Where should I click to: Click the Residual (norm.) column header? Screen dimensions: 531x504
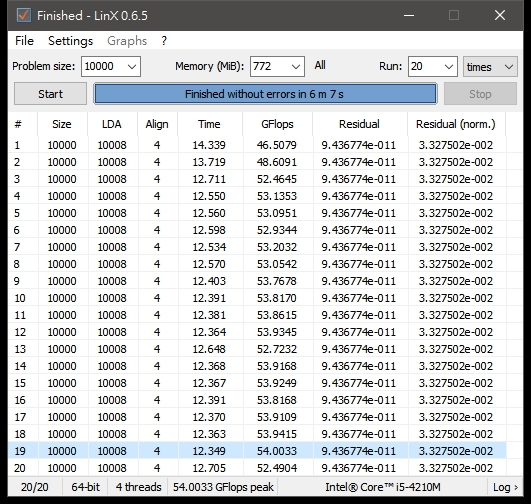455,124
